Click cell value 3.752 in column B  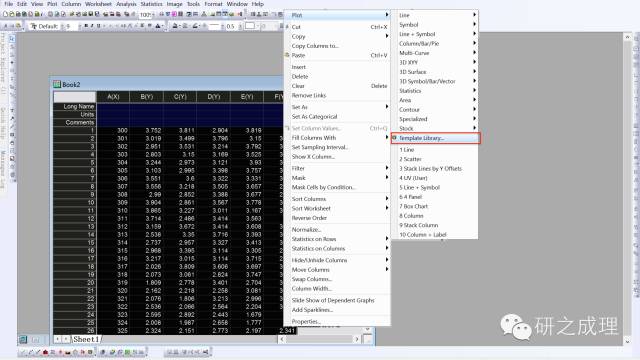(153, 131)
